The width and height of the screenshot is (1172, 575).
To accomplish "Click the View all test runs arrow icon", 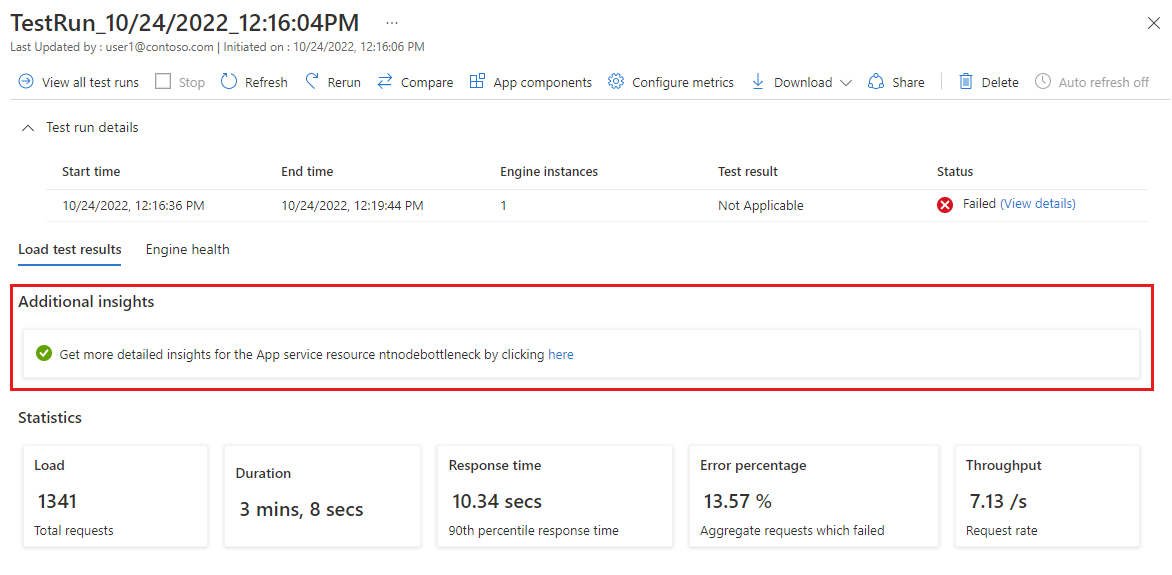I will [26, 82].
